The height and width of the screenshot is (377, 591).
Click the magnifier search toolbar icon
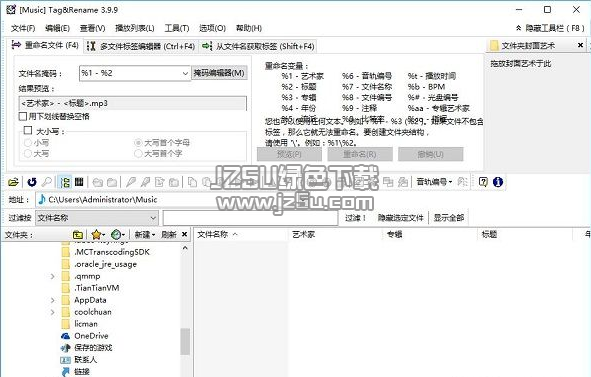point(47,182)
